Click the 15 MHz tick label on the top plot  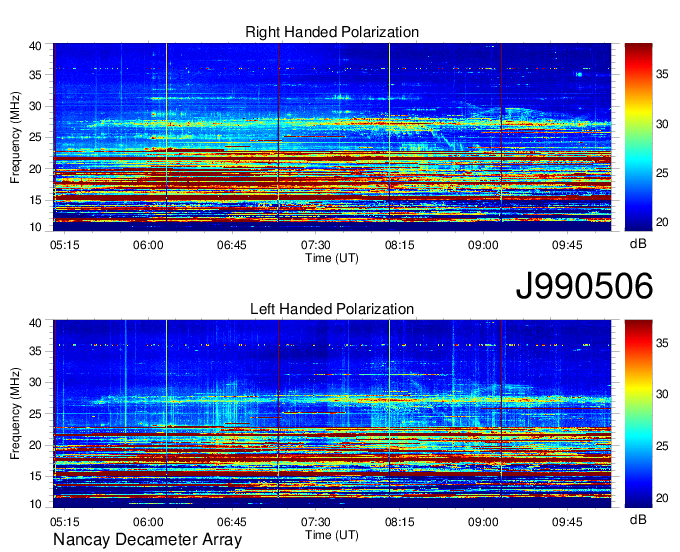click(x=36, y=200)
